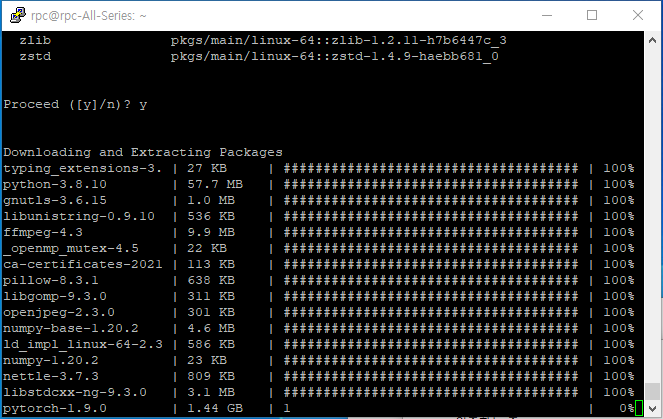This screenshot has height=419, width=663.
Task: Click the ffmpeg-4.3 package name
Action: tap(43, 233)
